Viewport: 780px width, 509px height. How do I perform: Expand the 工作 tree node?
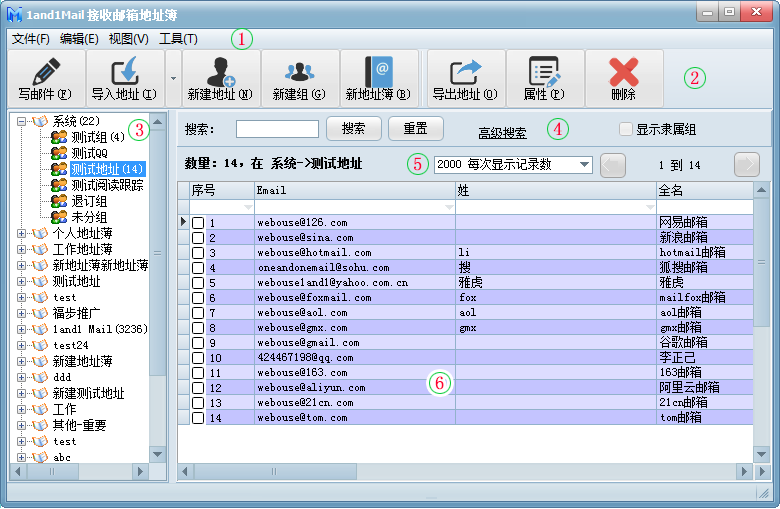click(21, 409)
